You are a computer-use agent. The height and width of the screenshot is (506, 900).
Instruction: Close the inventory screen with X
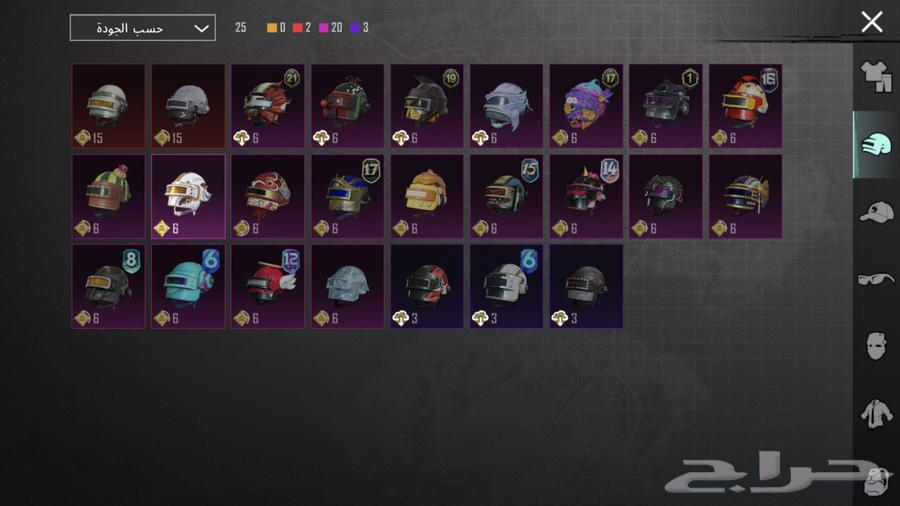tap(872, 22)
